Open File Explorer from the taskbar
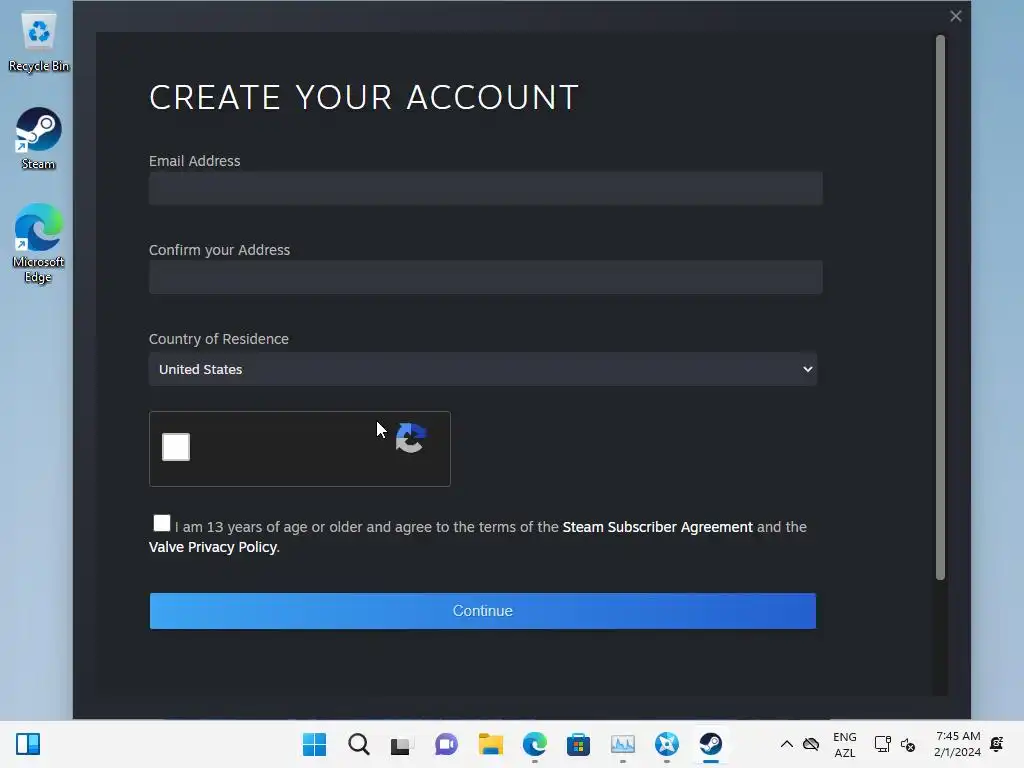This screenshot has height=768, width=1024. tap(490, 744)
